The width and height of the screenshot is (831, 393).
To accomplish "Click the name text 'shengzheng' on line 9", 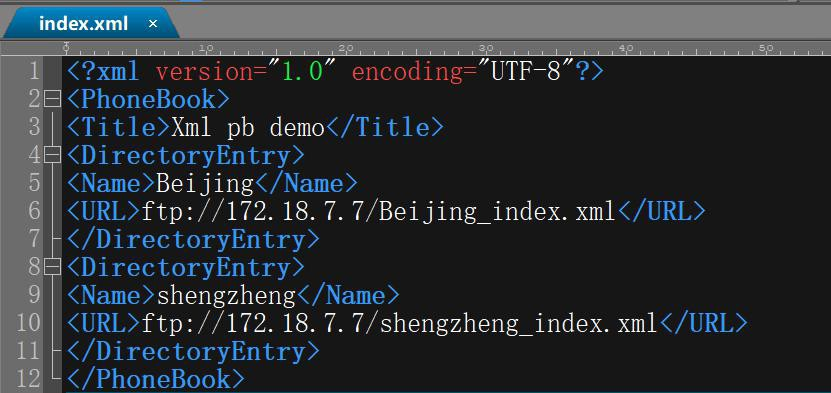I will pos(226,296).
